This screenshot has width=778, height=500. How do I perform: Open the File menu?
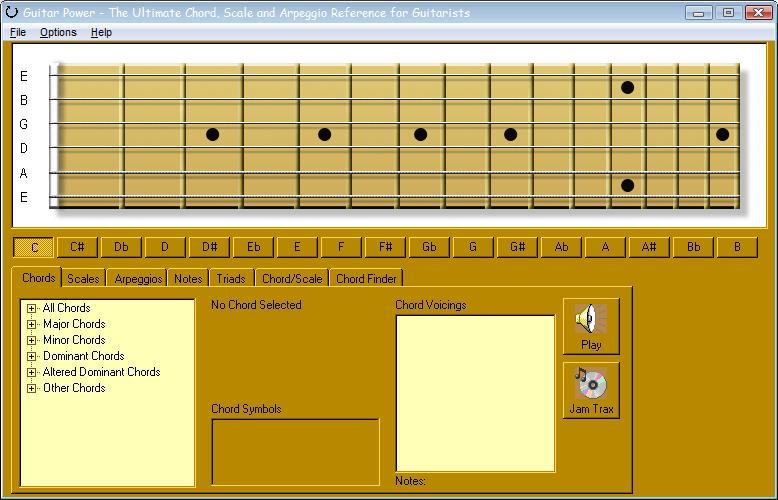[18, 32]
